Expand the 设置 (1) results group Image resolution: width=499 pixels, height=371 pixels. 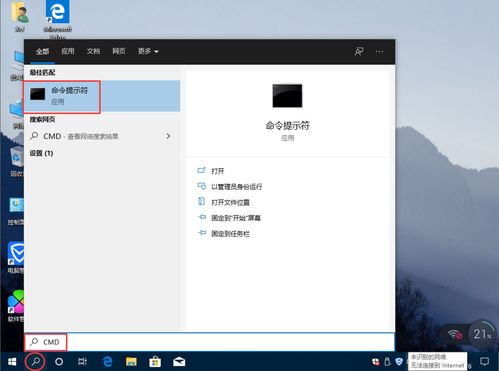coord(41,153)
